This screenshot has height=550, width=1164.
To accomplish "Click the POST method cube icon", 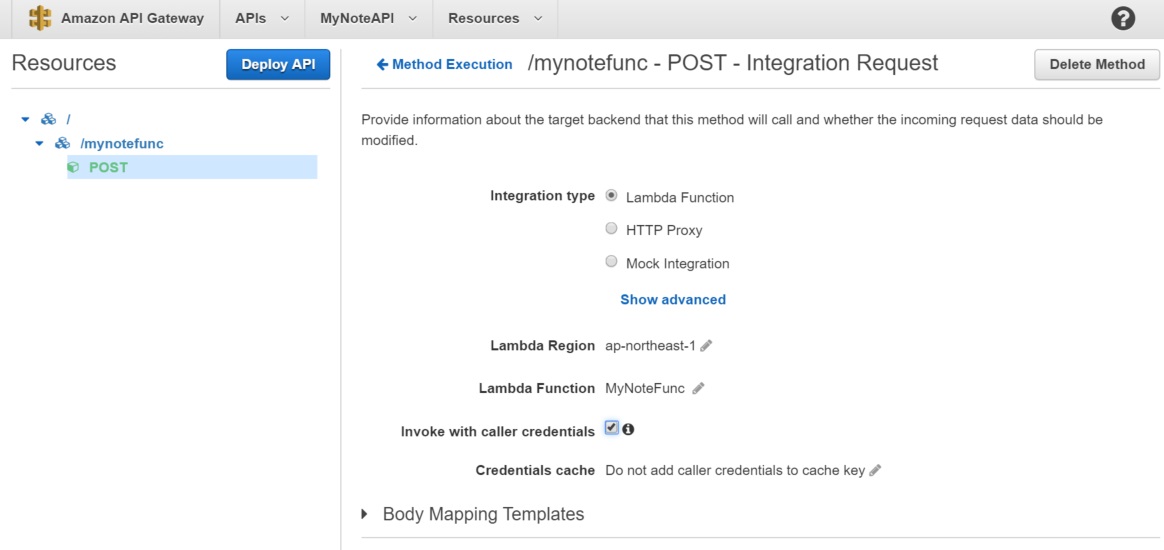I will pyautogui.click(x=73, y=168).
